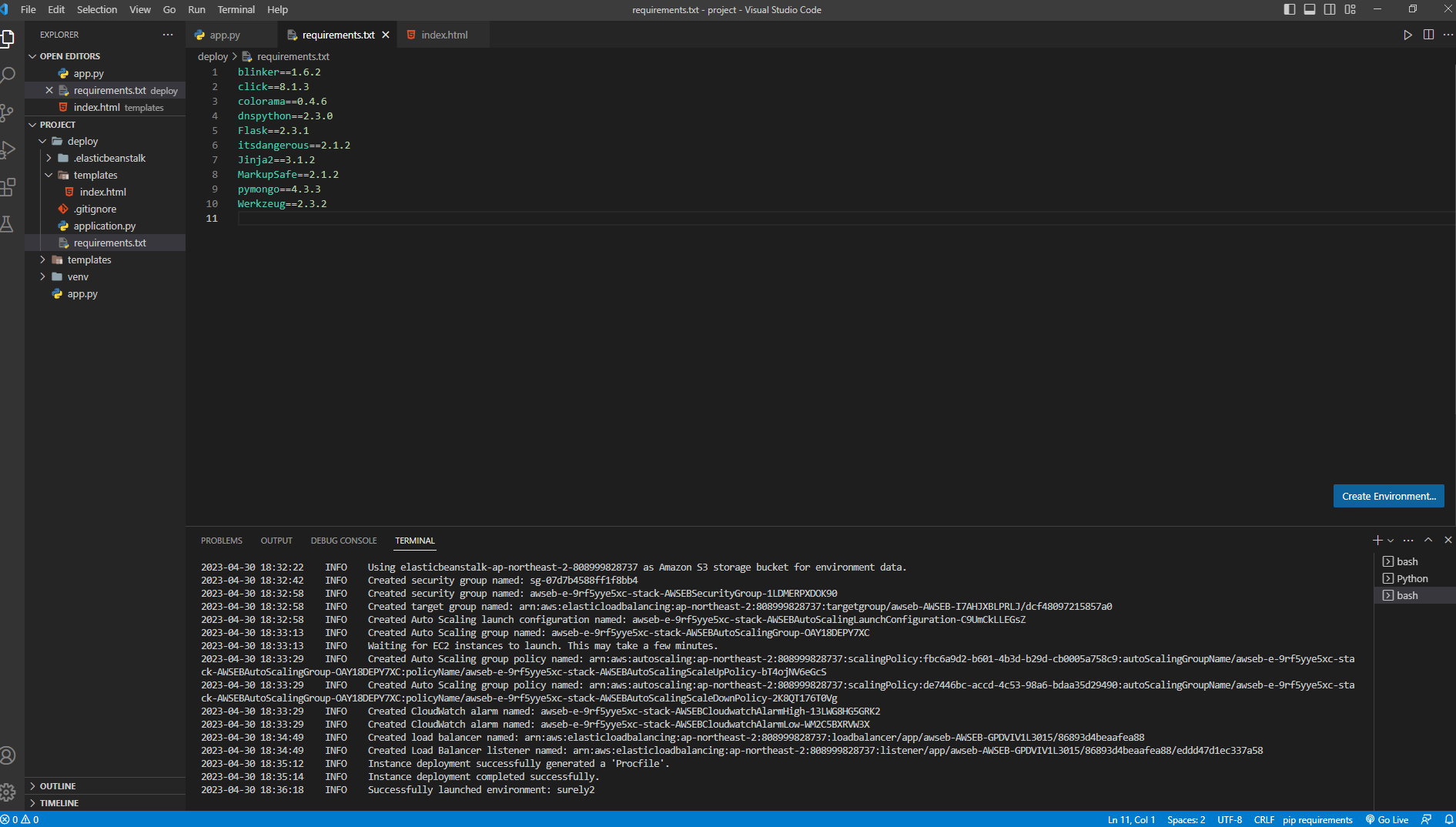The width and height of the screenshot is (1456, 827).
Task: Open the Accounts icon in activity bar
Action: (x=8, y=755)
